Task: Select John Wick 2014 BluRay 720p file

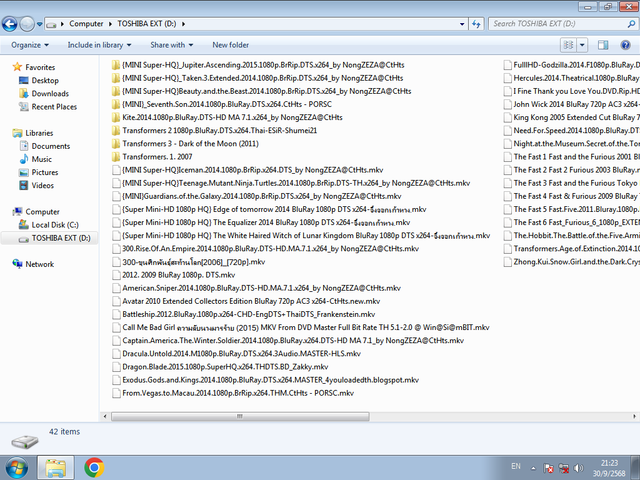Action: tap(576, 104)
